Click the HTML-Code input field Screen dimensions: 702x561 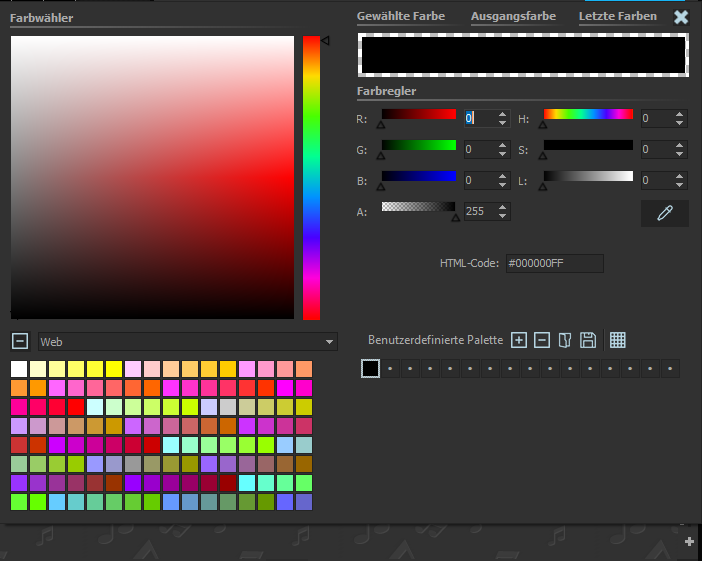[x=554, y=263]
